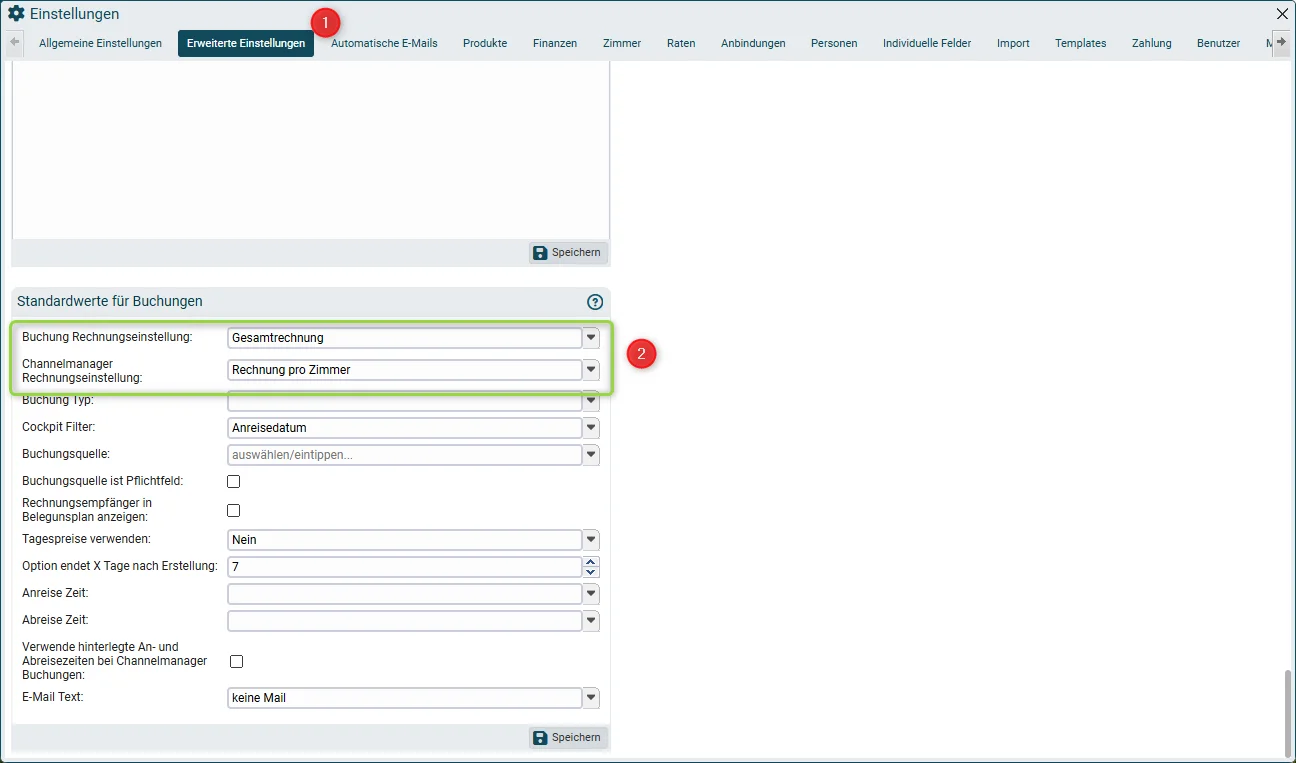Open the Tagespreise verwenden dropdown

591,540
